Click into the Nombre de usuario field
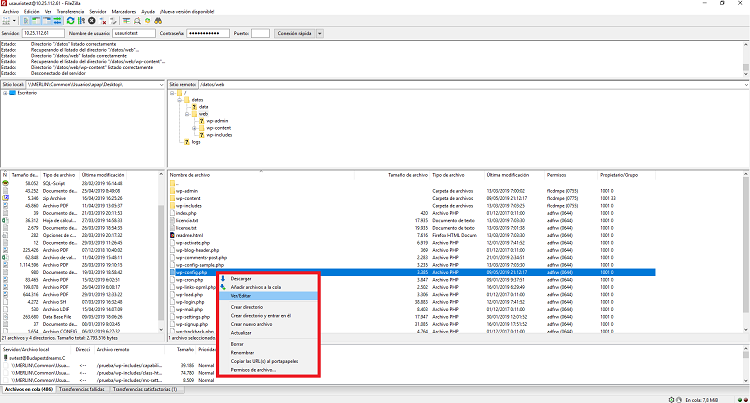Viewport: 750px width, 403px height. click(x=134, y=33)
